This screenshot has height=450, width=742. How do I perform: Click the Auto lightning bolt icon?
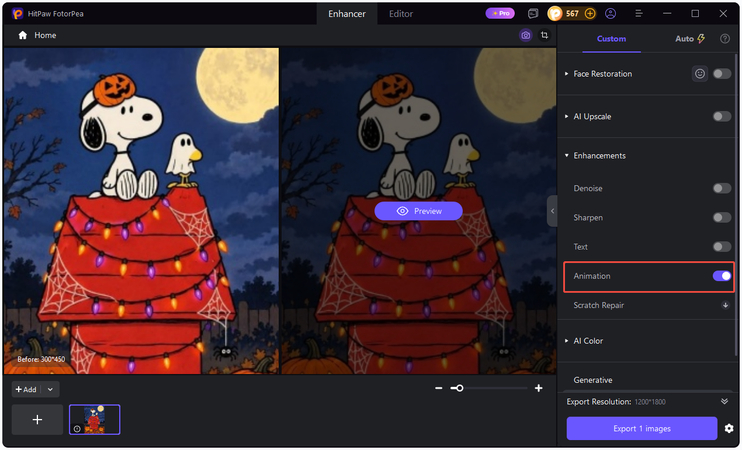tap(701, 39)
